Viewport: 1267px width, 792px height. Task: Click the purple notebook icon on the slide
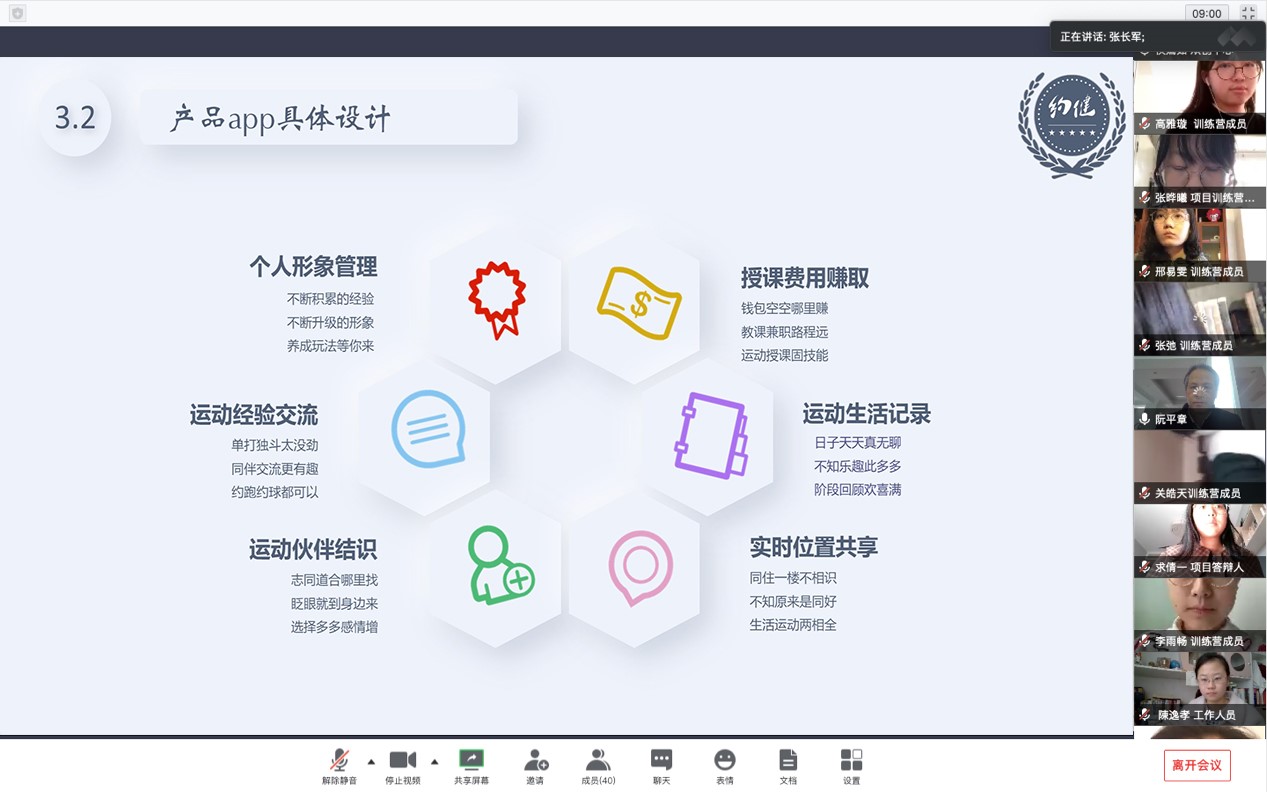tap(711, 435)
